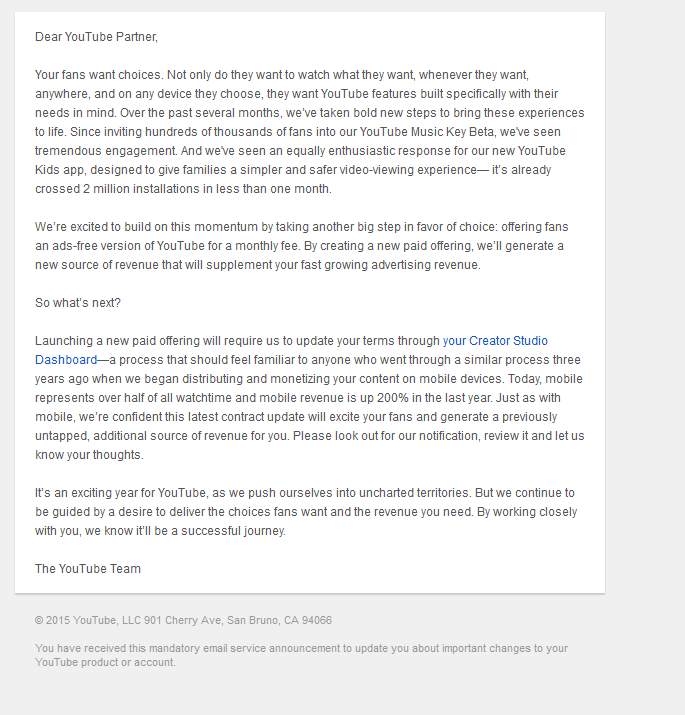
Task: Click the words 'know your thoughts.'
Action: point(89,455)
